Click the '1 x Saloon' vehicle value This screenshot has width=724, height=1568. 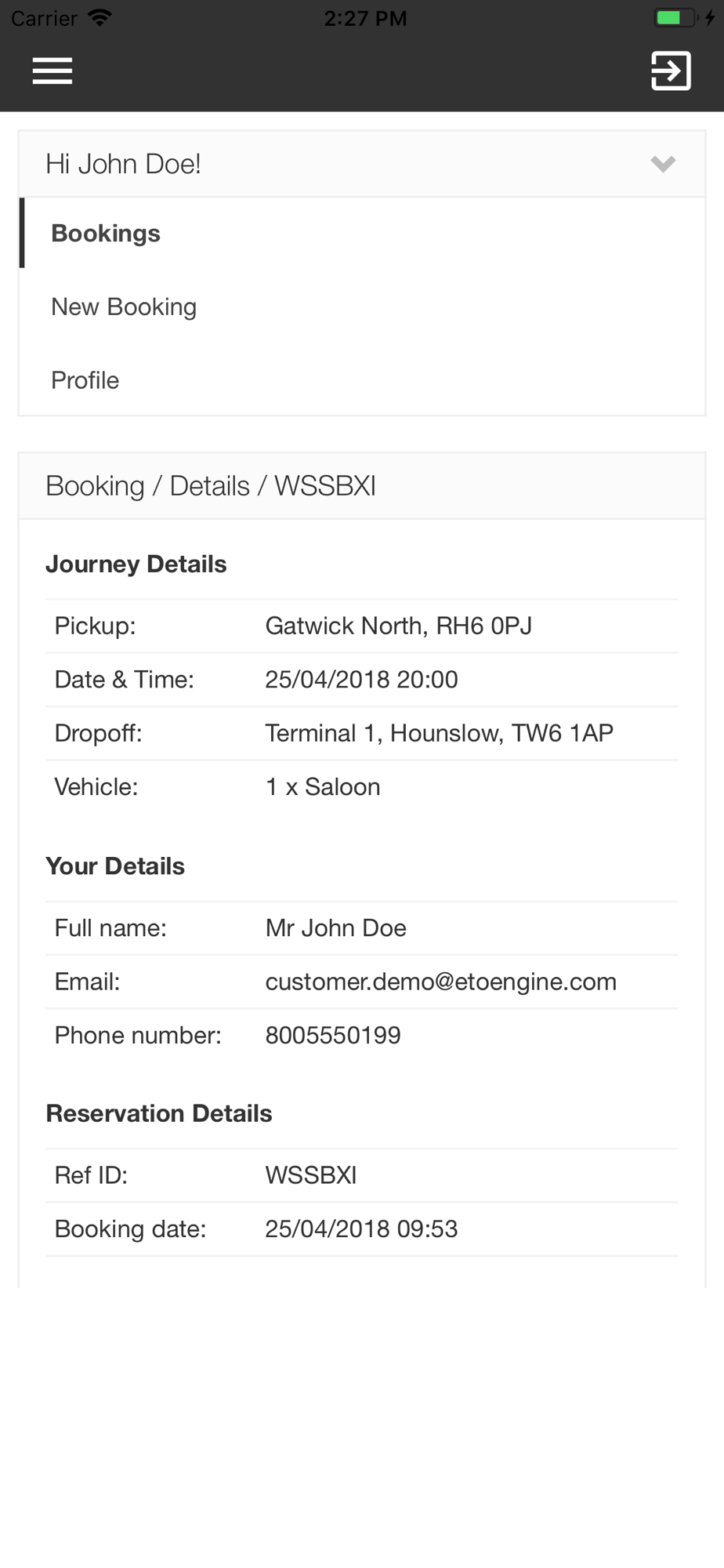coord(323,786)
